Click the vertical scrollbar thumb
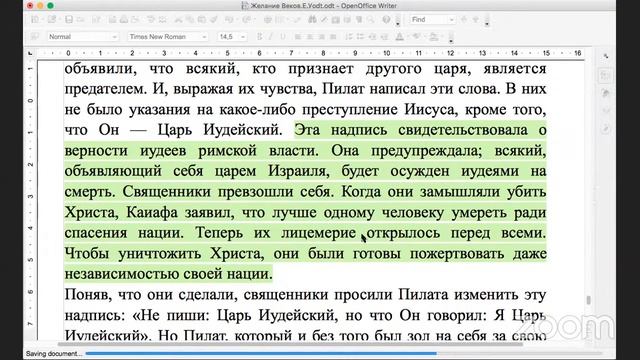The image size is (640, 360). click(588, 300)
